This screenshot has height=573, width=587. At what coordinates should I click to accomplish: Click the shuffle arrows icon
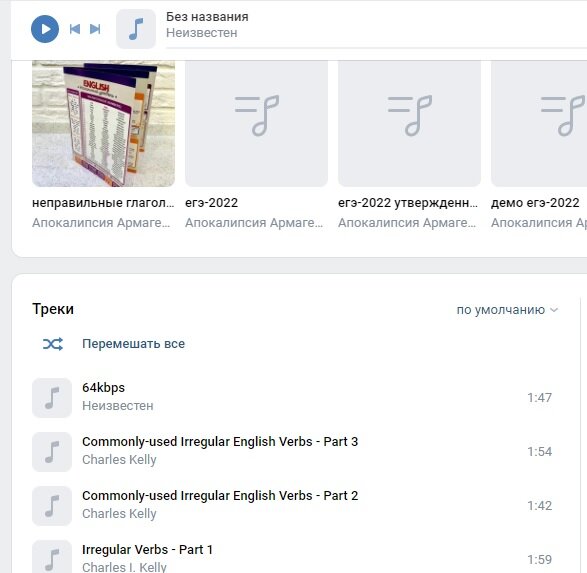tap(53, 344)
